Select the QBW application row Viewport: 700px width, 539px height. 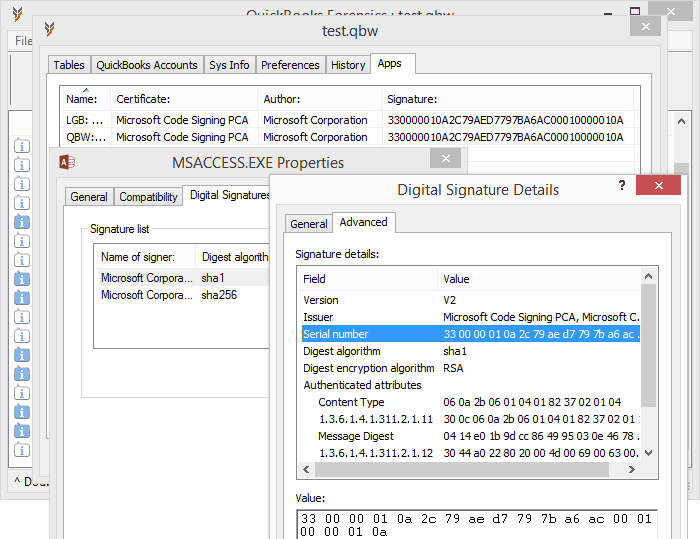tap(347, 137)
